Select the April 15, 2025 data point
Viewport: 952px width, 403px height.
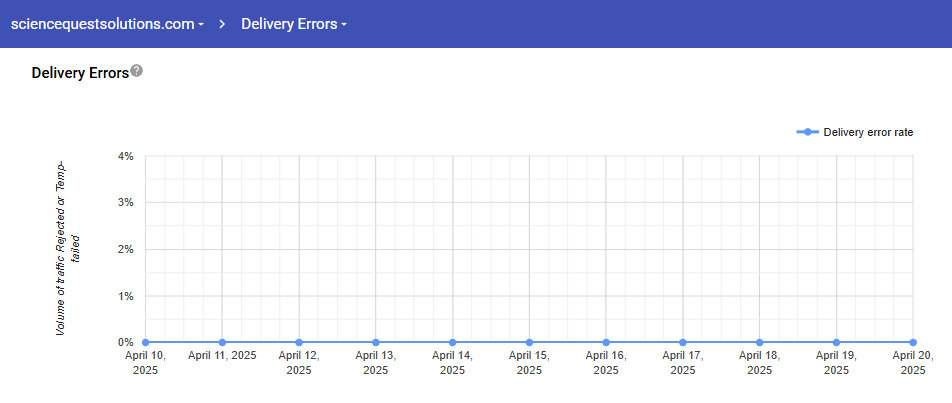(529, 342)
